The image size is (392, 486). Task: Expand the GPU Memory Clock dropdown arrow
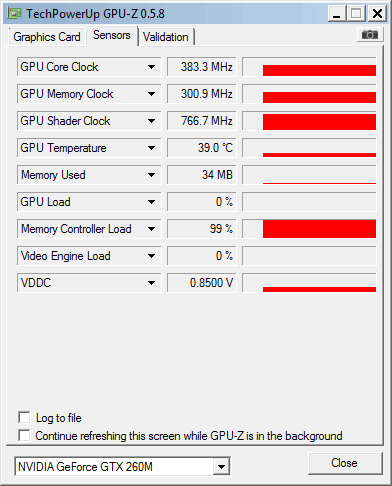(x=151, y=94)
